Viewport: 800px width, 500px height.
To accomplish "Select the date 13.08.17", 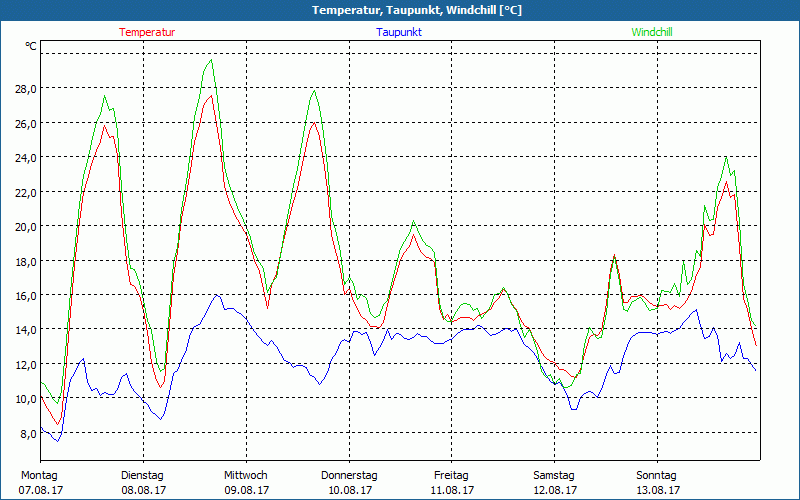I will pyautogui.click(x=658, y=490).
